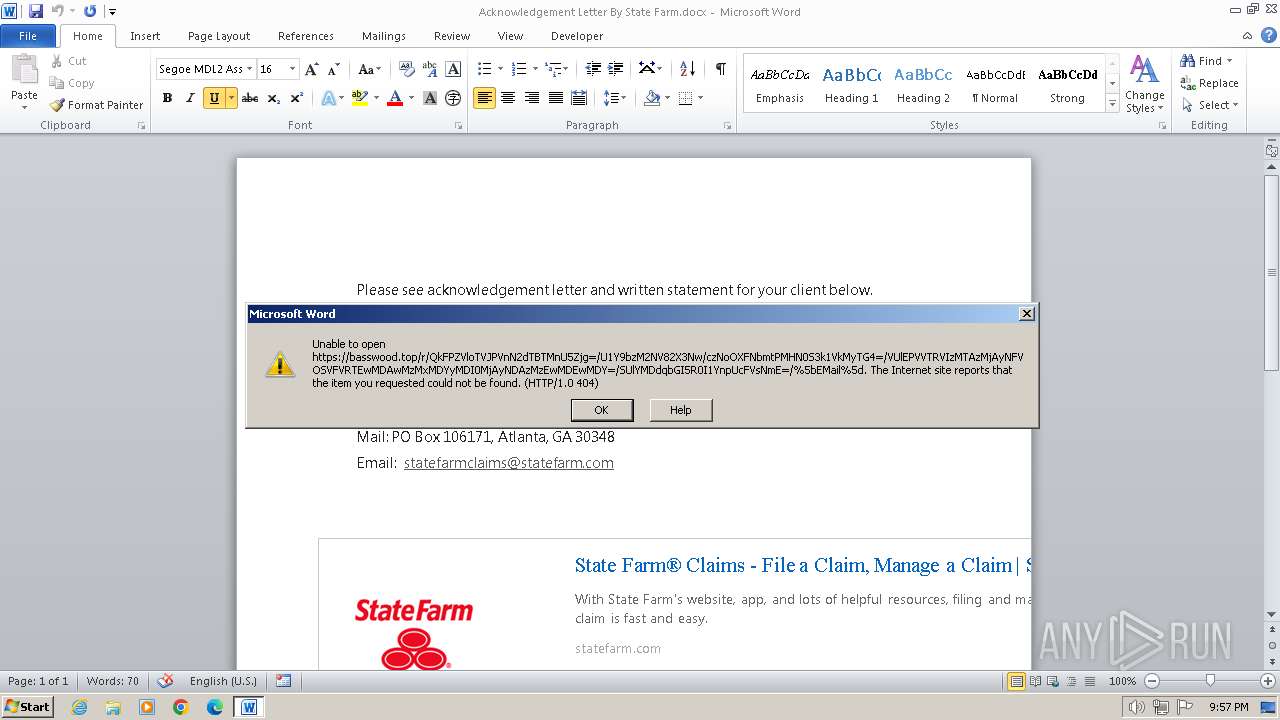This screenshot has width=1280, height=720.
Task: Apply strikethrough formatting
Action: (x=250, y=98)
